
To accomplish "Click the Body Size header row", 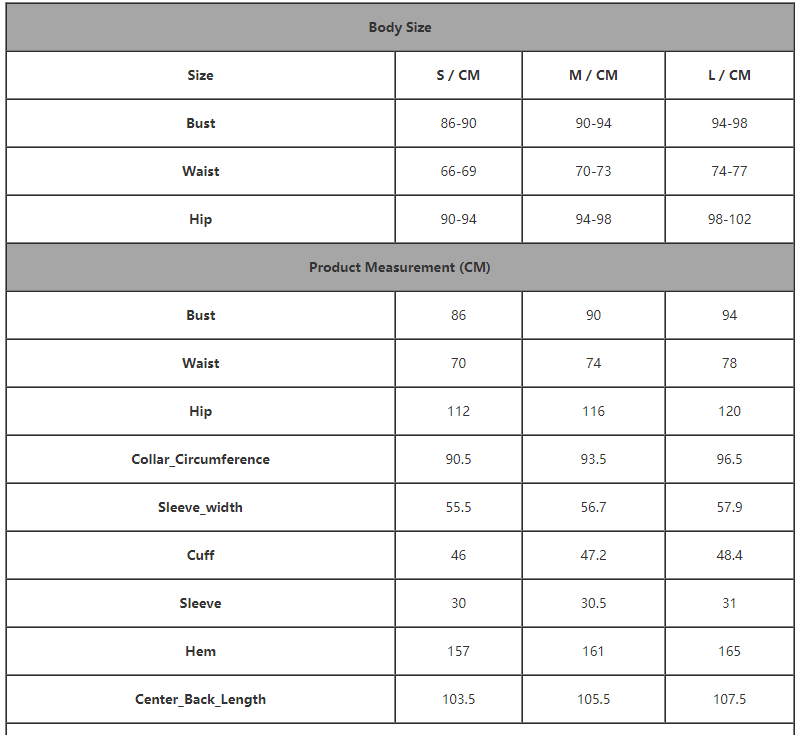I will 400,27.
